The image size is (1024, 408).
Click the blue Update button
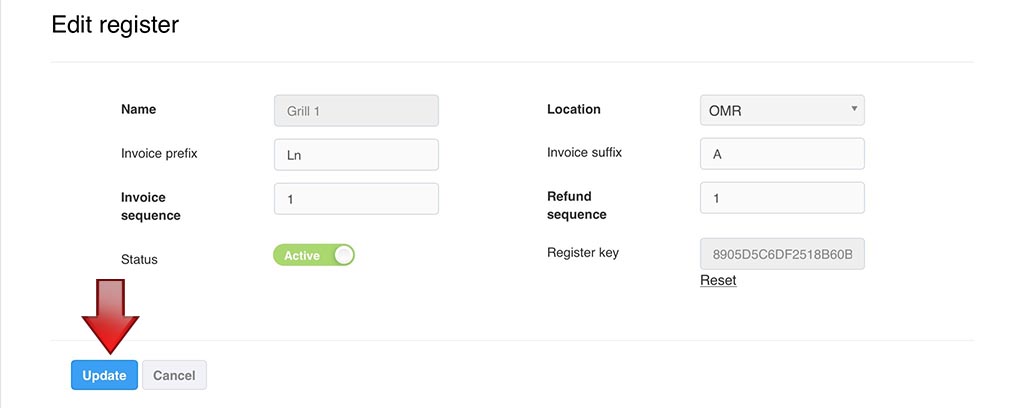tap(104, 375)
